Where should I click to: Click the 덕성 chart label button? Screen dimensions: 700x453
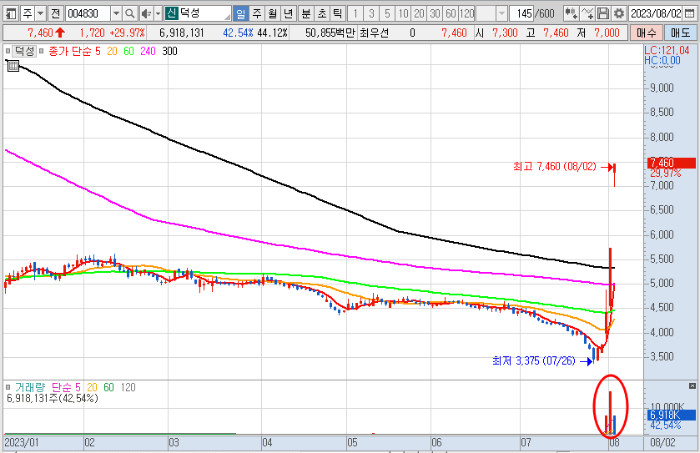pyautogui.click(x=24, y=51)
